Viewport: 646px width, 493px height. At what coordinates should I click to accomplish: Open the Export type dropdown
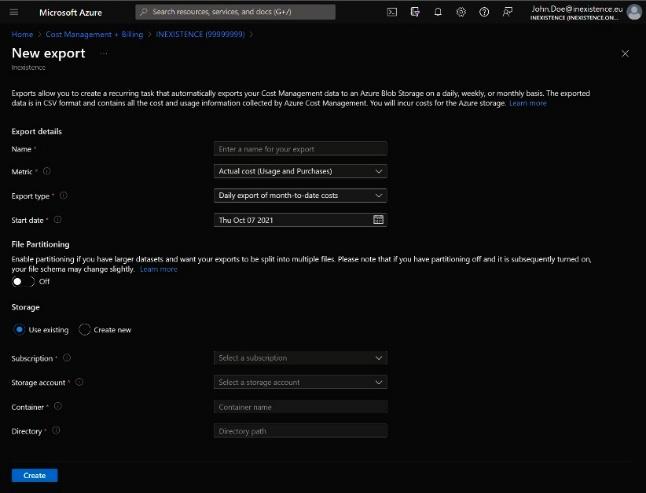pyautogui.click(x=300, y=196)
